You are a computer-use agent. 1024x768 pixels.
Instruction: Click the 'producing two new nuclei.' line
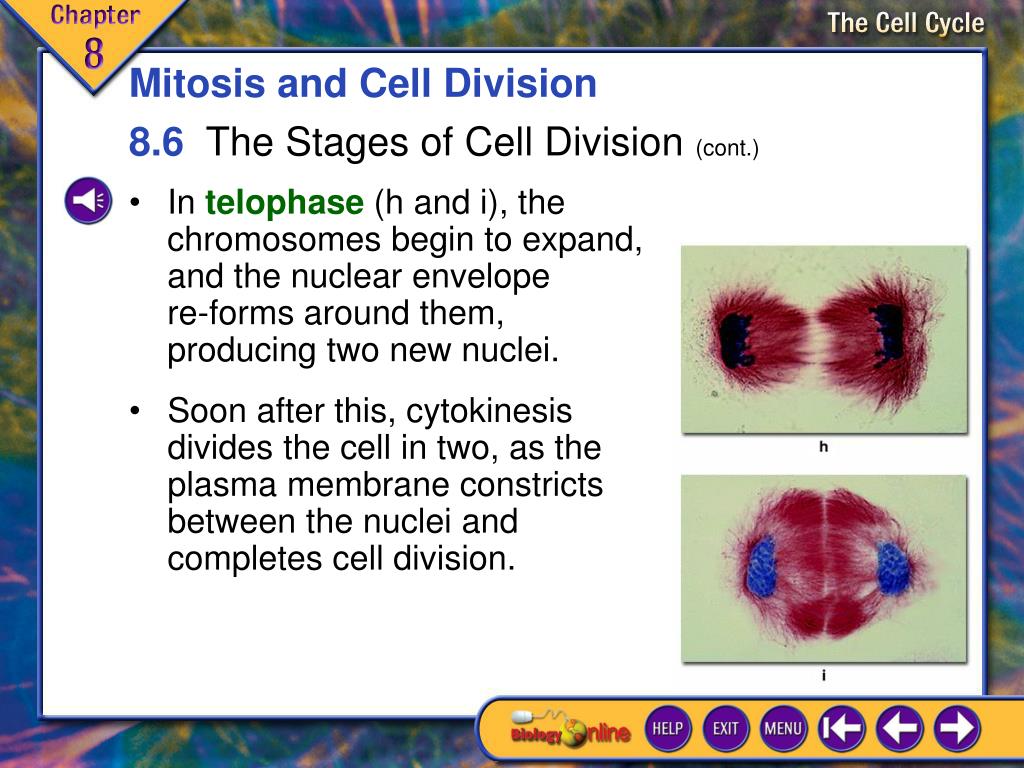point(363,350)
